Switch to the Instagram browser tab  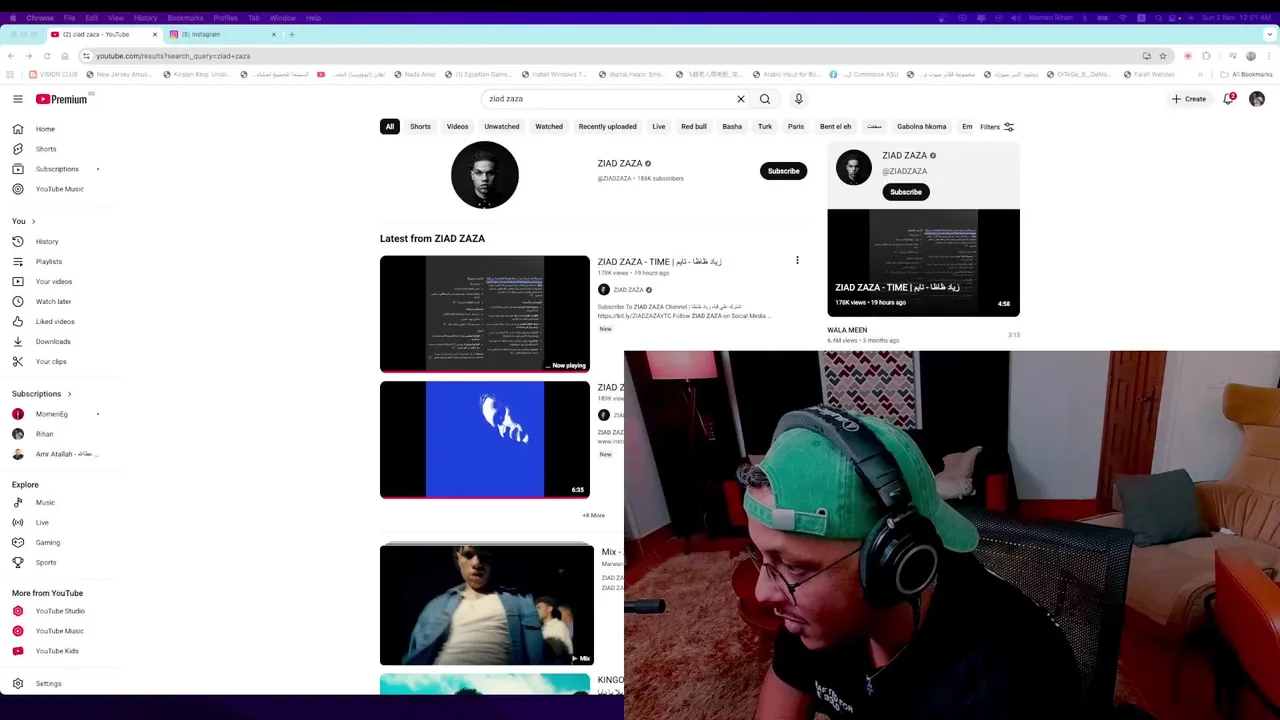(220, 34)
